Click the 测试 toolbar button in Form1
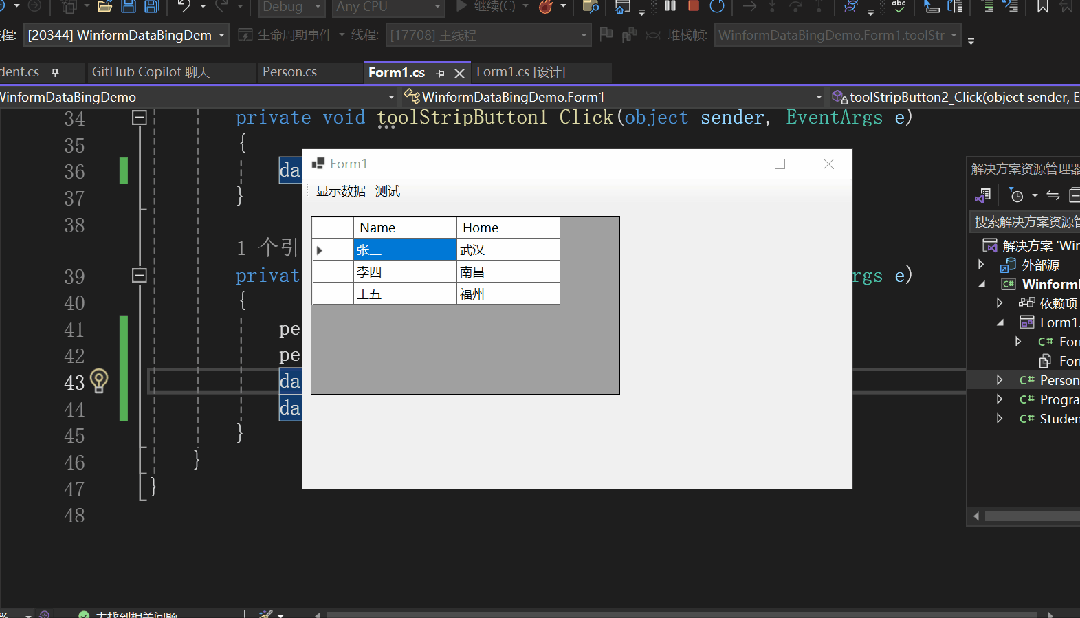The width and height of the screenshot is (1080, 618). tap(388, 192)
